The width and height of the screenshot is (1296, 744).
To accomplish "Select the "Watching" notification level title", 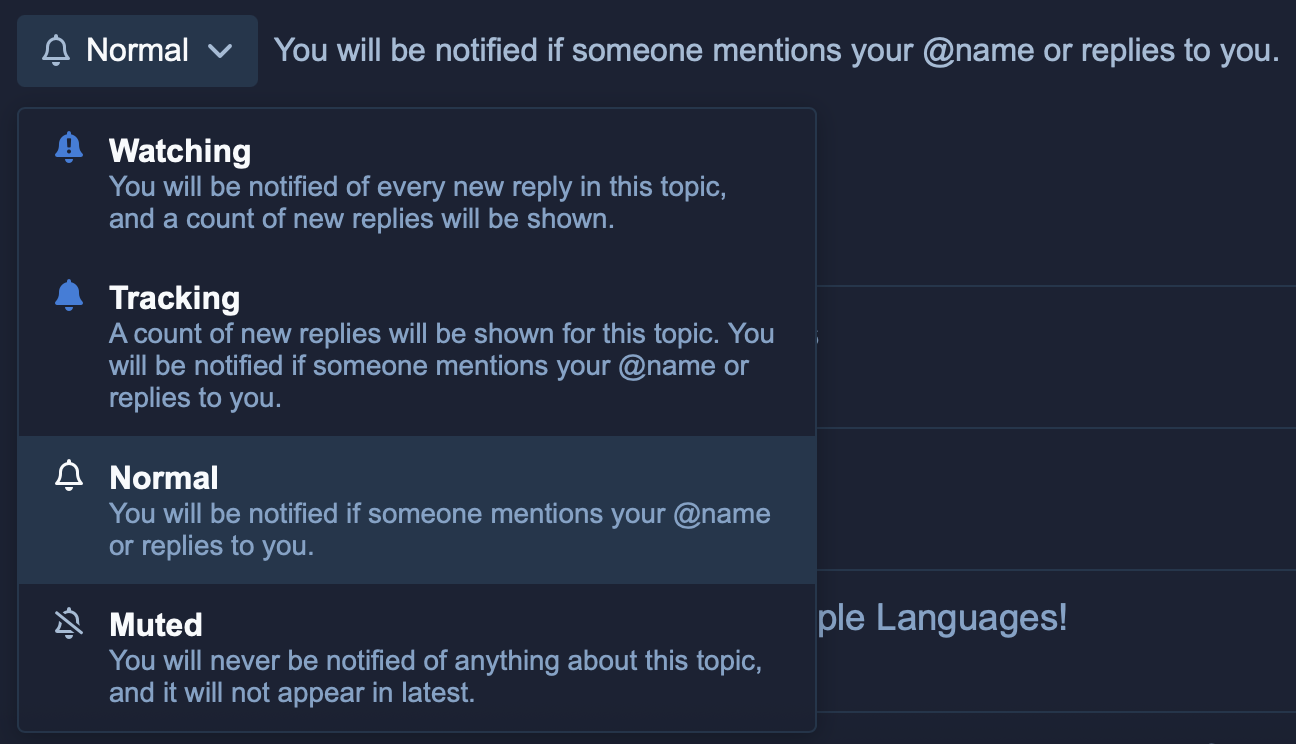I will pos(180,151).
